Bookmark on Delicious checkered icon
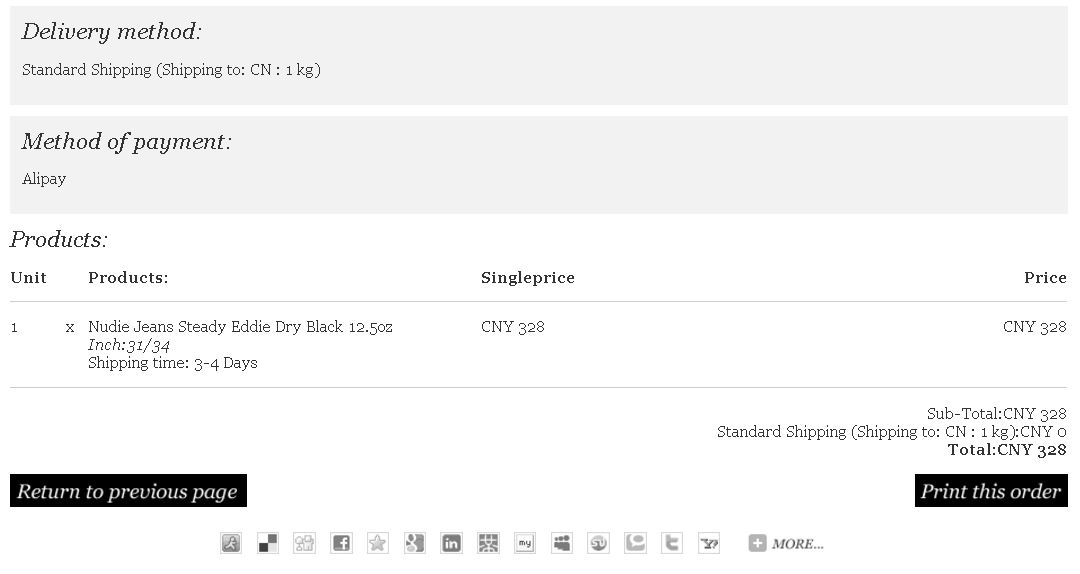 [268, 543]
